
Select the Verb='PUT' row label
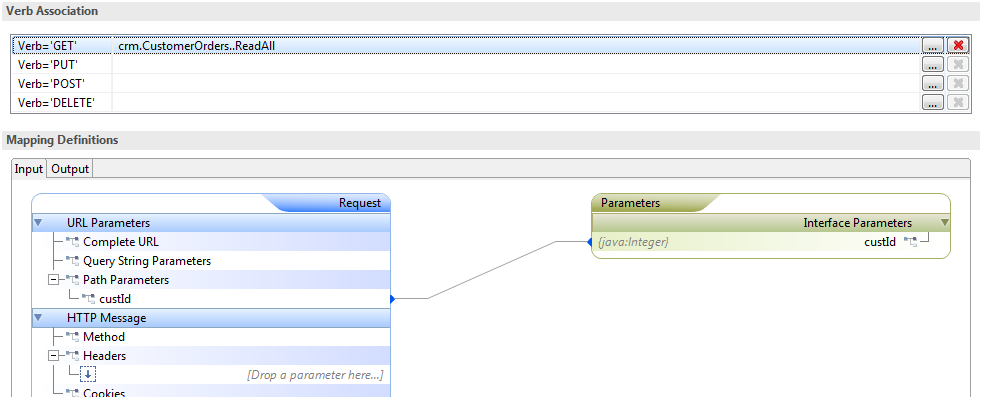click(x=48, y=64)
